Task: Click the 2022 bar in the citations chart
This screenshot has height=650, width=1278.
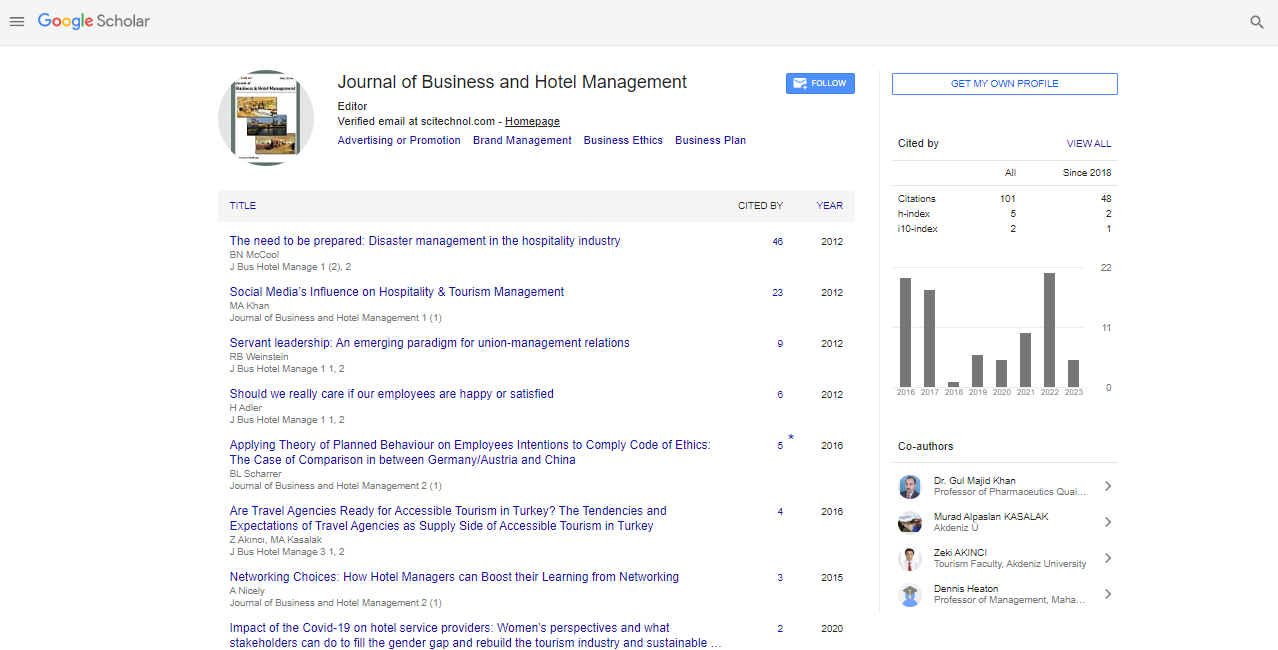Action: 1049,330
